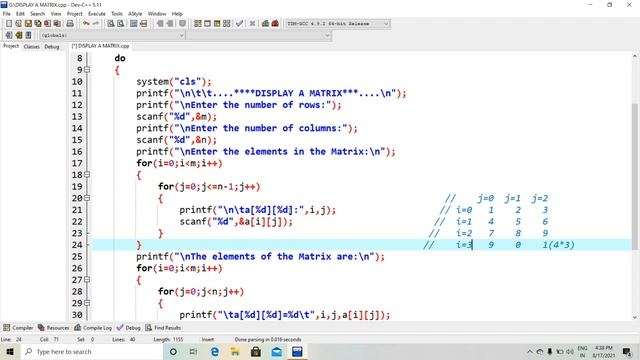Open the Windows Start menu

click(10, 351)
